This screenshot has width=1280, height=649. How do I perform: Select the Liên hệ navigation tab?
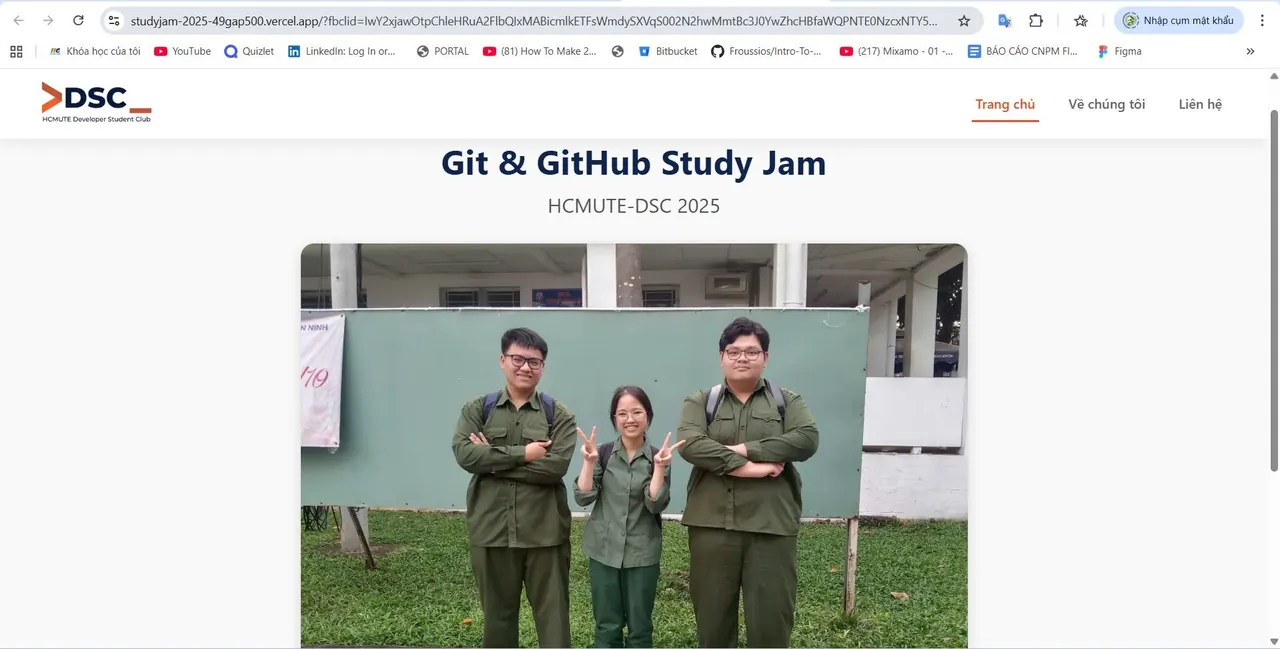(1200, 104)
